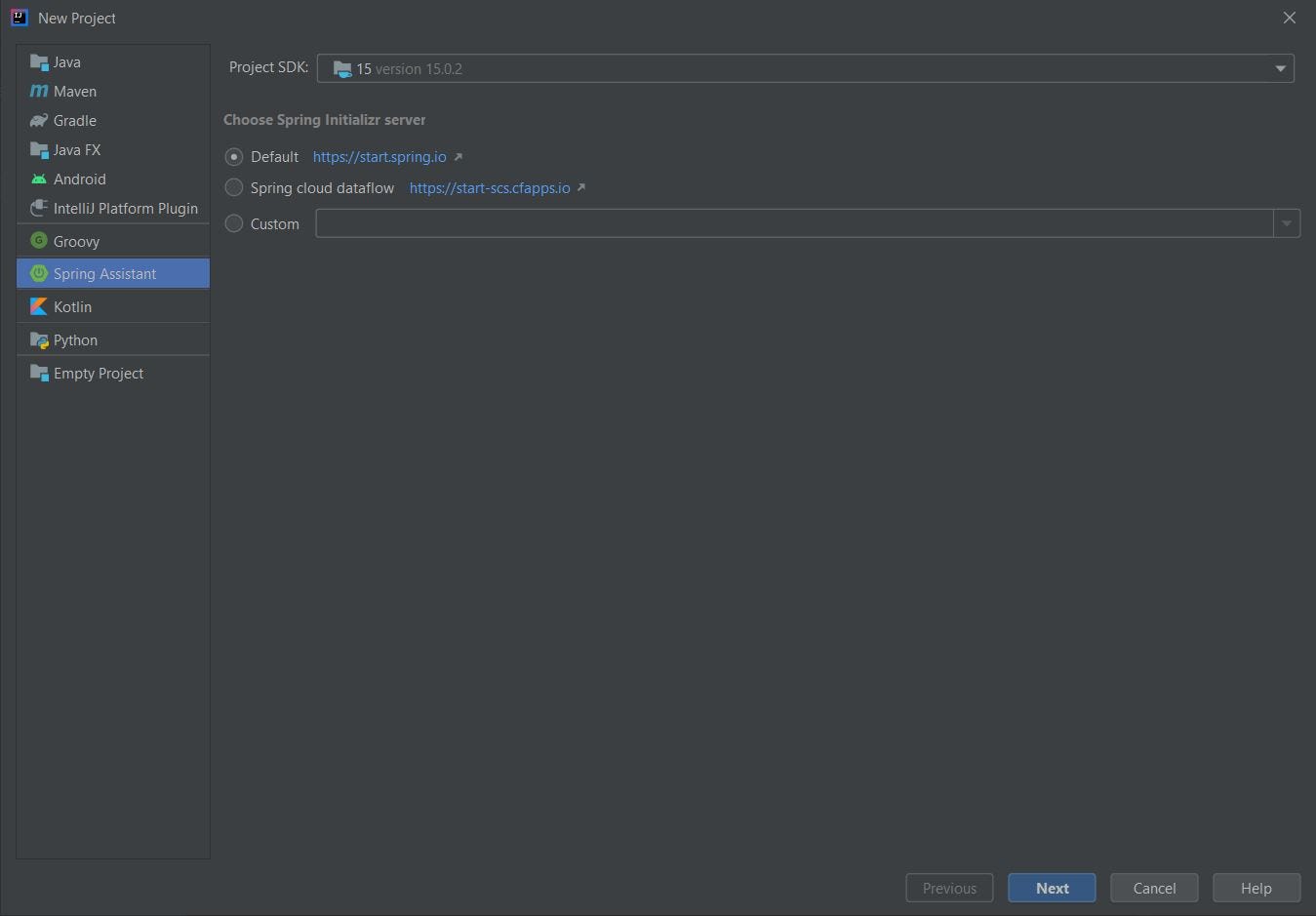Screen dimensions: 1316x916
Task: Choose the Python project icon
Action: [39, 339]
